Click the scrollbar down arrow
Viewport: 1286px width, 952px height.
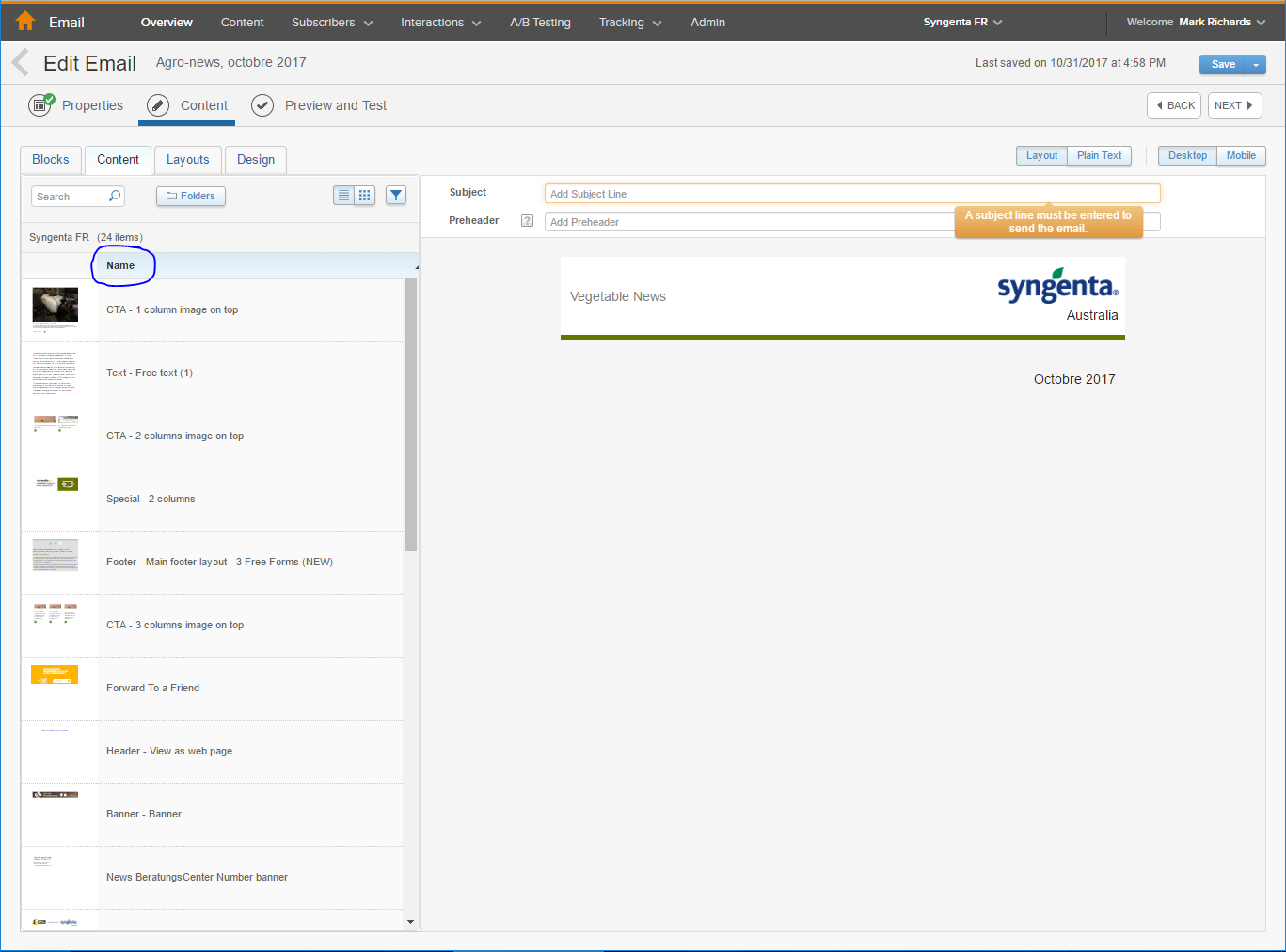tap(410, 922)
